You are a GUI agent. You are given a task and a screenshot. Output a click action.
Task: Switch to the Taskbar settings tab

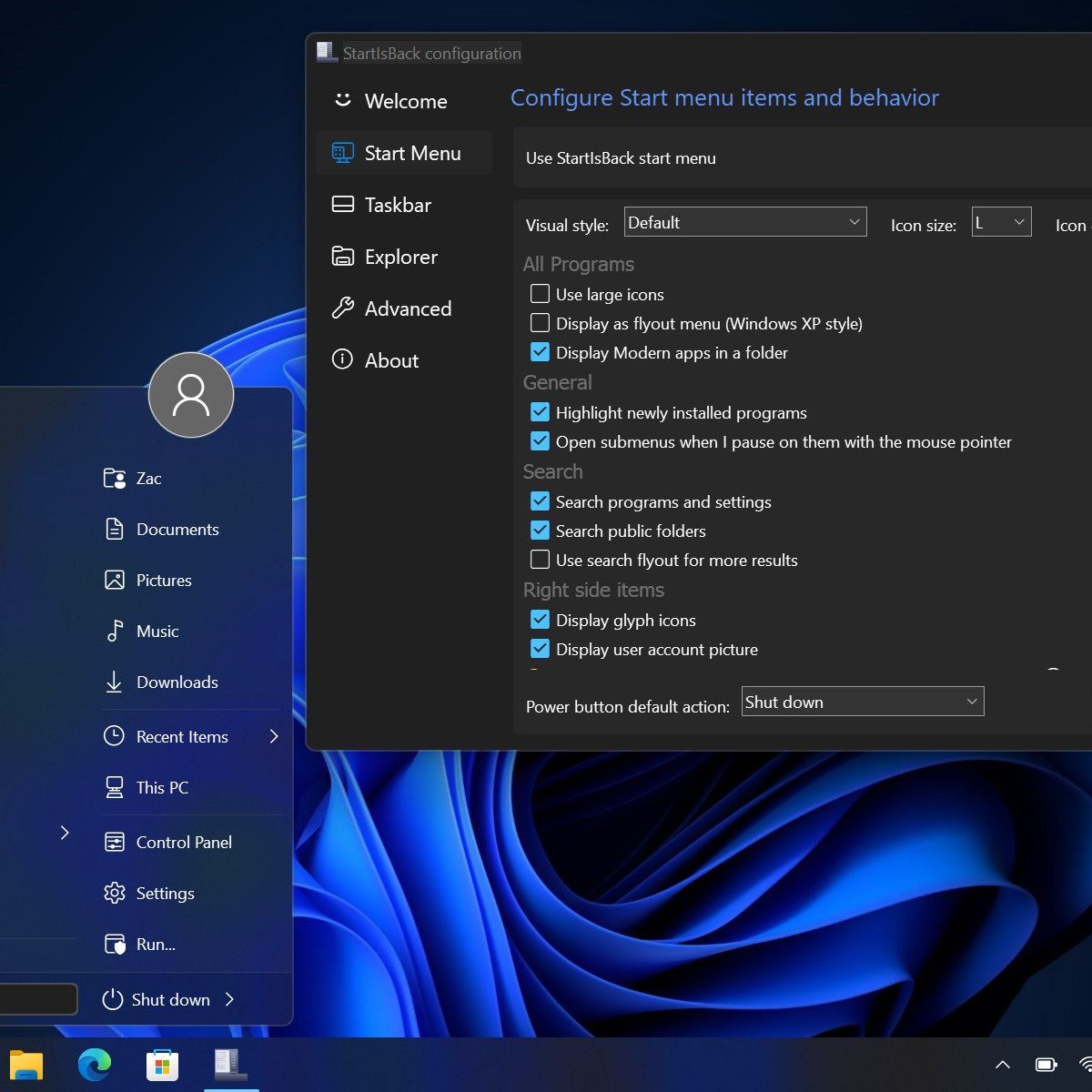398,205
